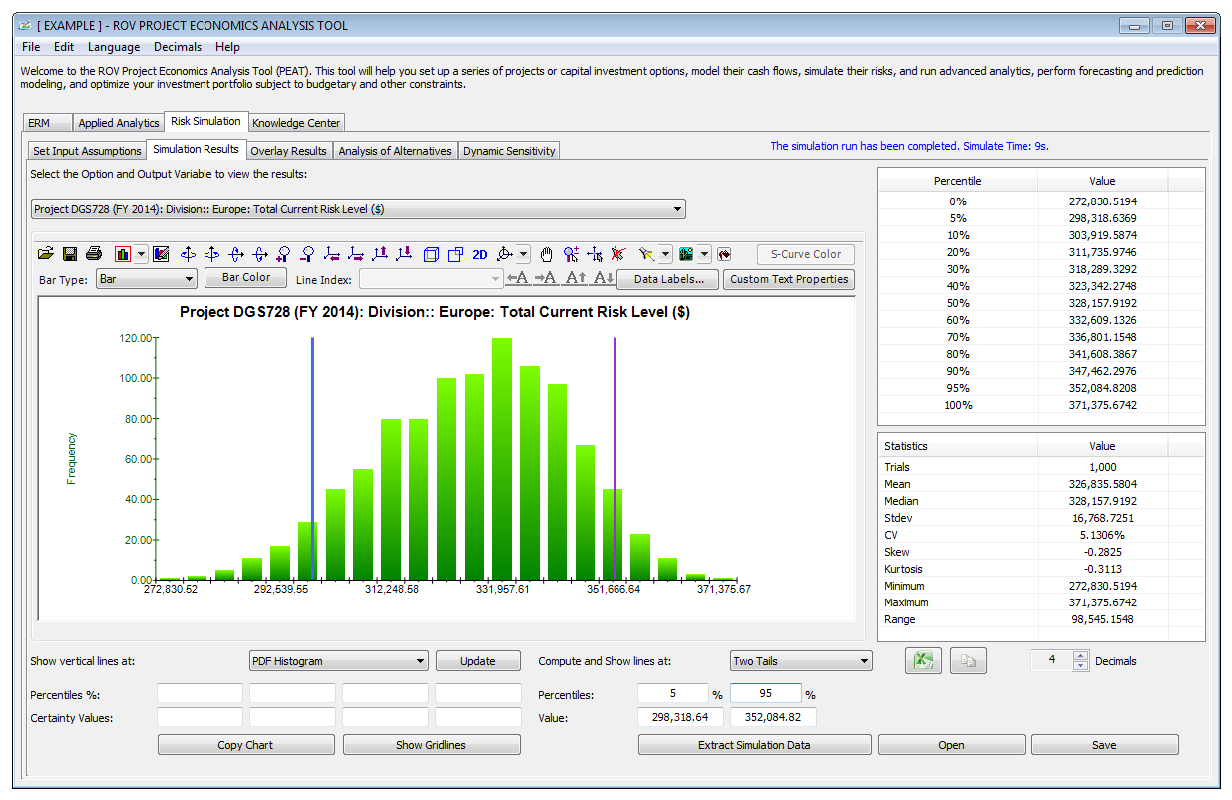Switch chart to 2D view icon
This screenshot has width=1232, height=800.
click(x=480, y=254)
